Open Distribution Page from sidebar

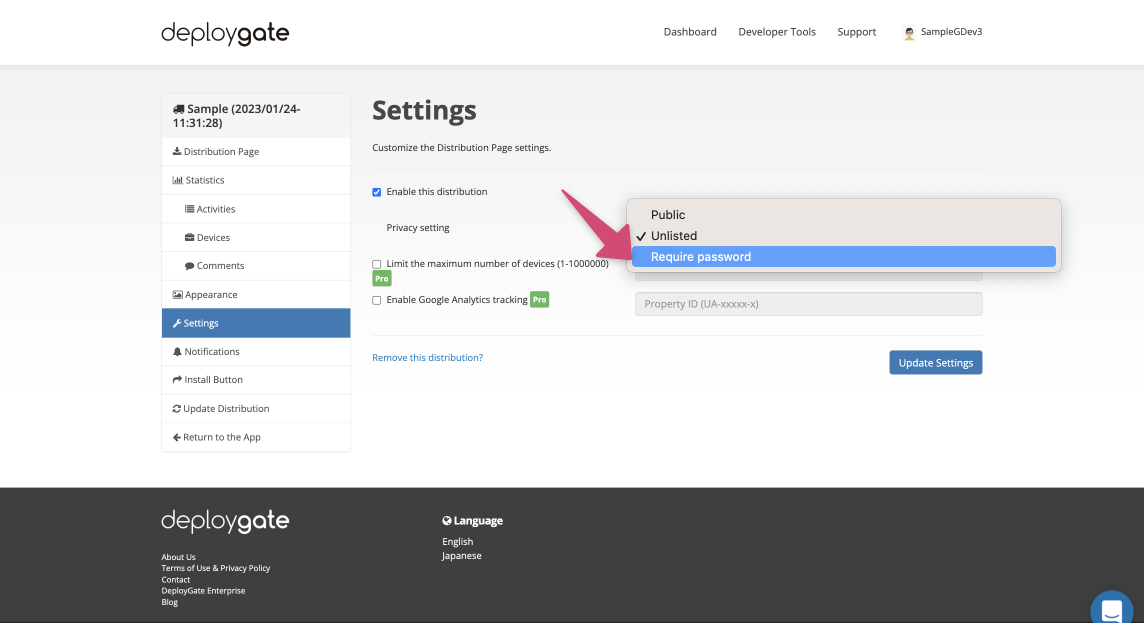[x=222, y=151]
